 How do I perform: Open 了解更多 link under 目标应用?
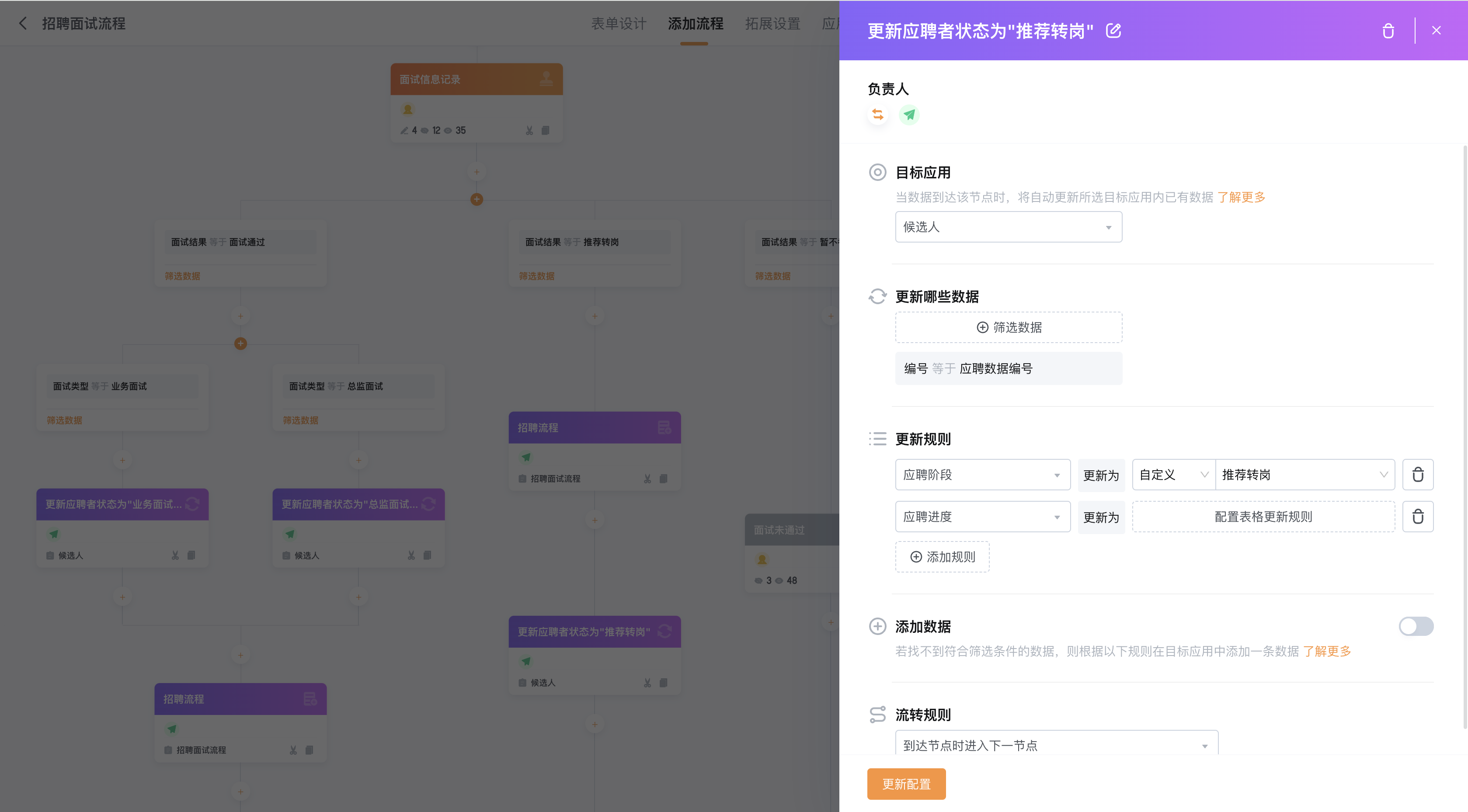tap(1241, 197)
